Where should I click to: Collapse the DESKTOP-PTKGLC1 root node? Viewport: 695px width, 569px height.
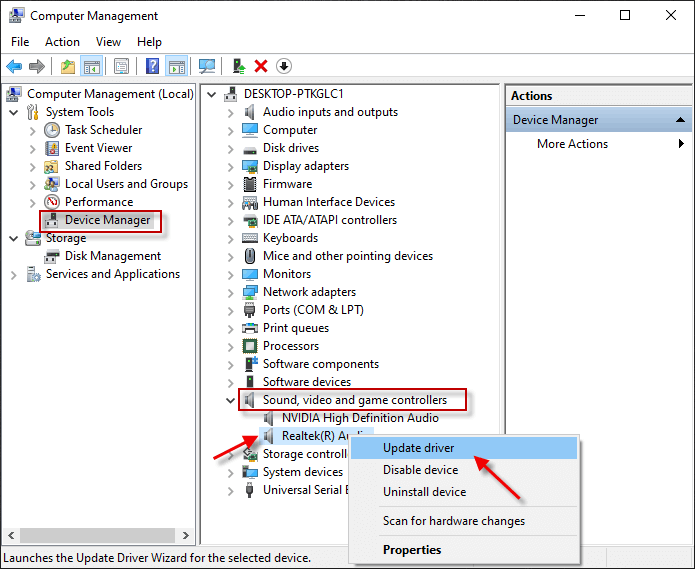pos(211,94)
